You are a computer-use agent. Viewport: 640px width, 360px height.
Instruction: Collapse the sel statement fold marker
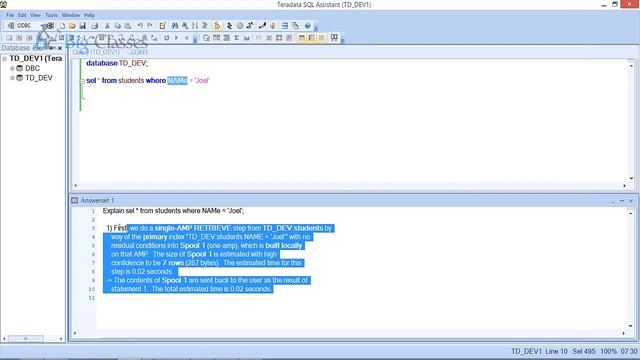tap(82, 81)
